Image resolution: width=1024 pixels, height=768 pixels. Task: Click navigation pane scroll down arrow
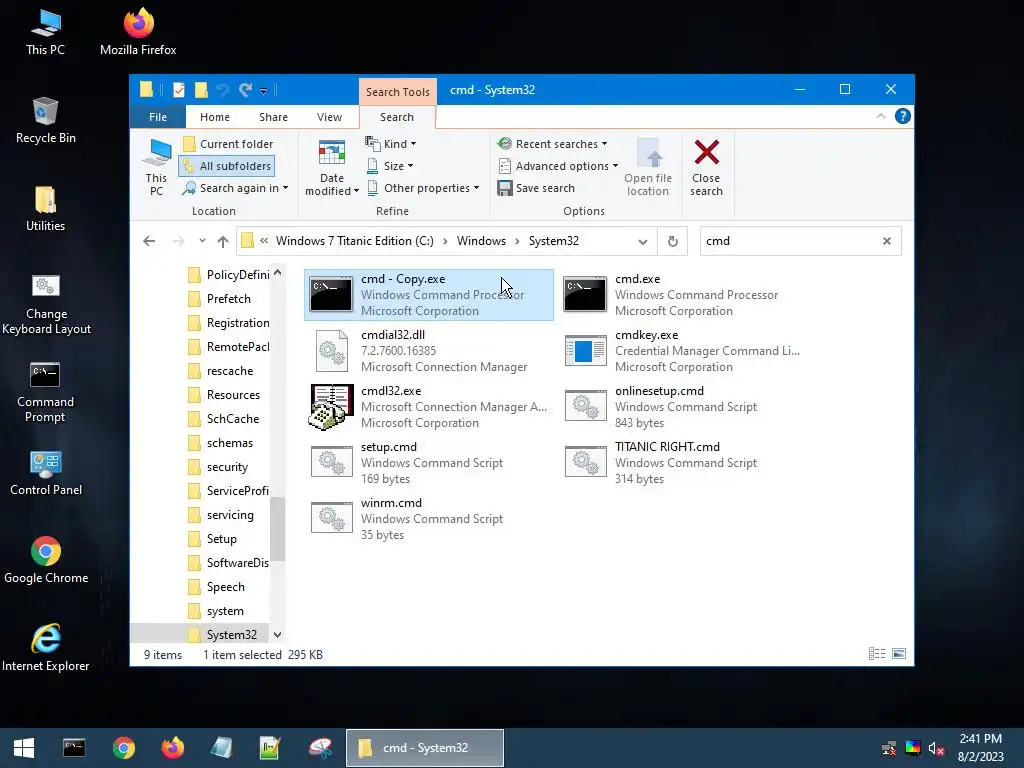coord(278,635)
